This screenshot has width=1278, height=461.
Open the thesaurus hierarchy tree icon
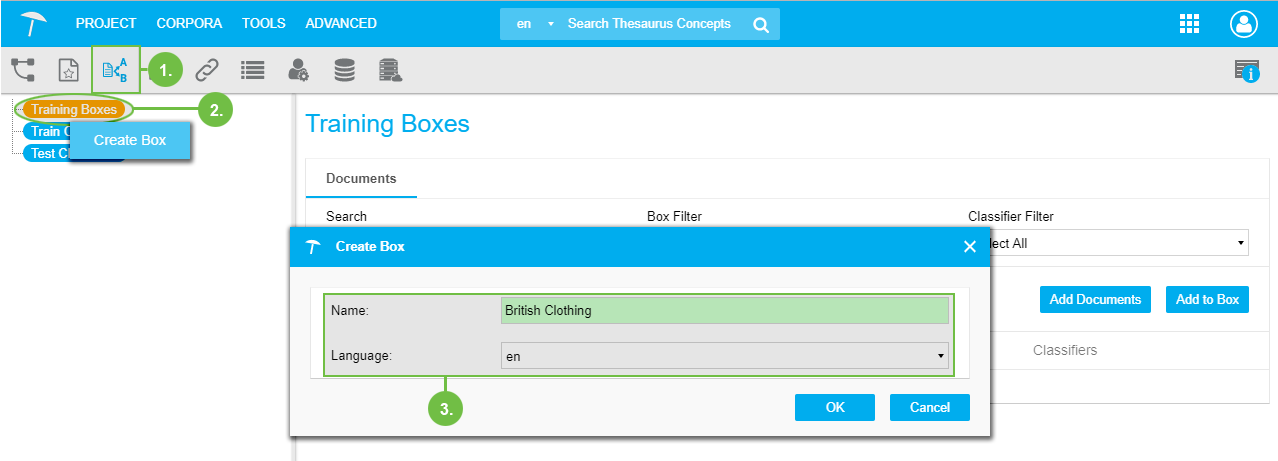point(23,70)
